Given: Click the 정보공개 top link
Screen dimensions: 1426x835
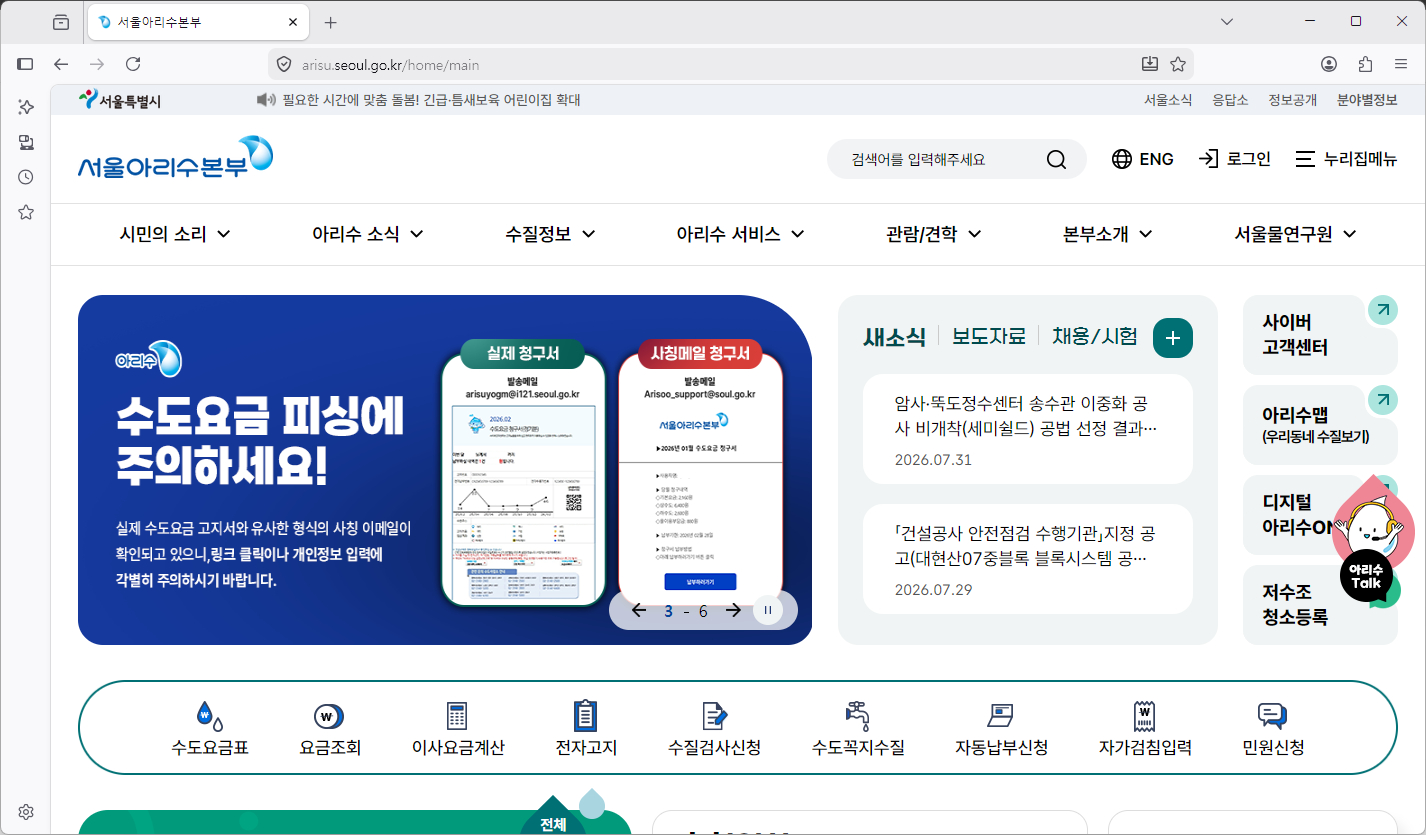Looking at the screenshot, I should pos(1292,100).
